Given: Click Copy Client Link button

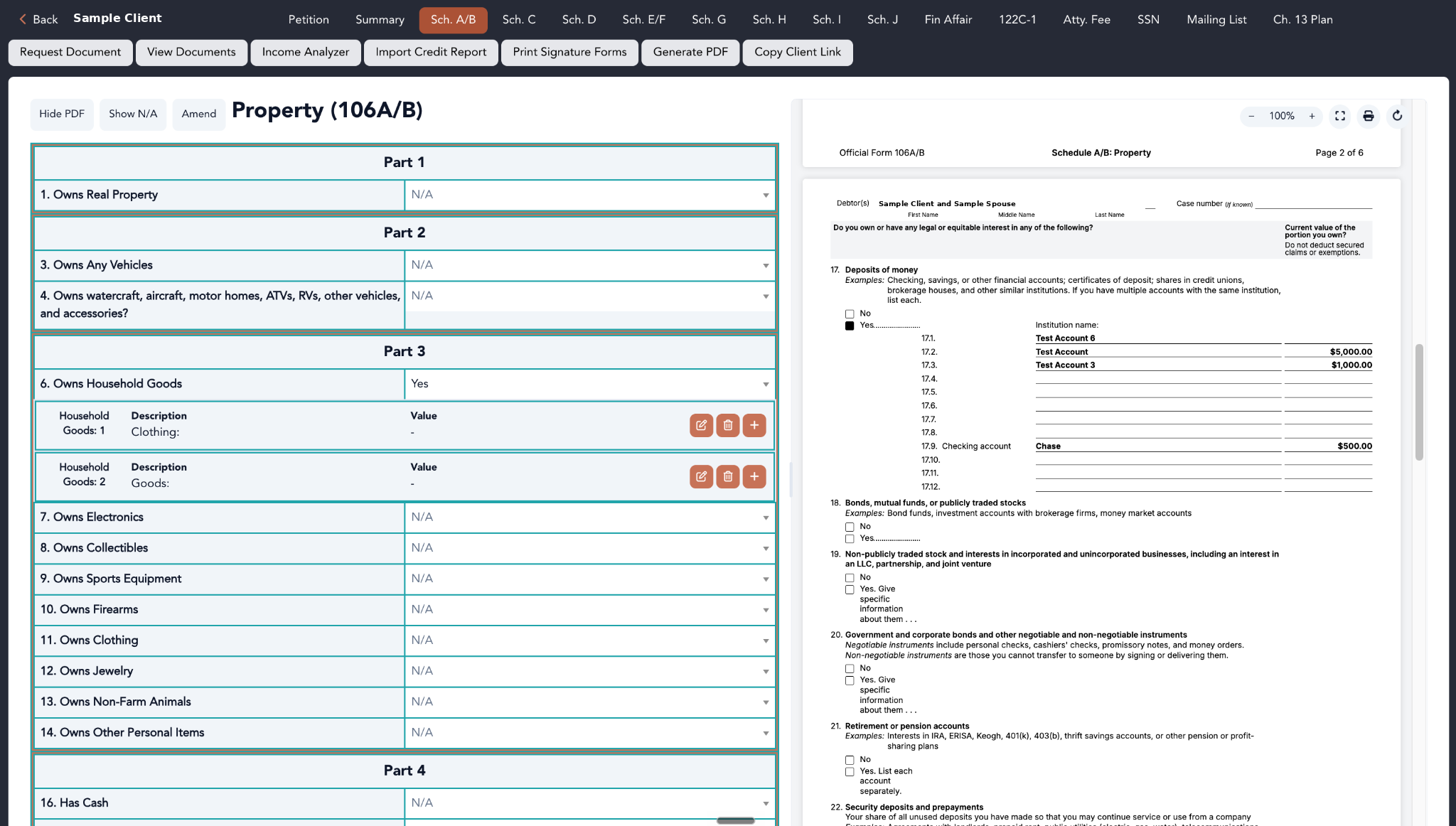Looking at the screenshot, I should click(x=798, y=52).
